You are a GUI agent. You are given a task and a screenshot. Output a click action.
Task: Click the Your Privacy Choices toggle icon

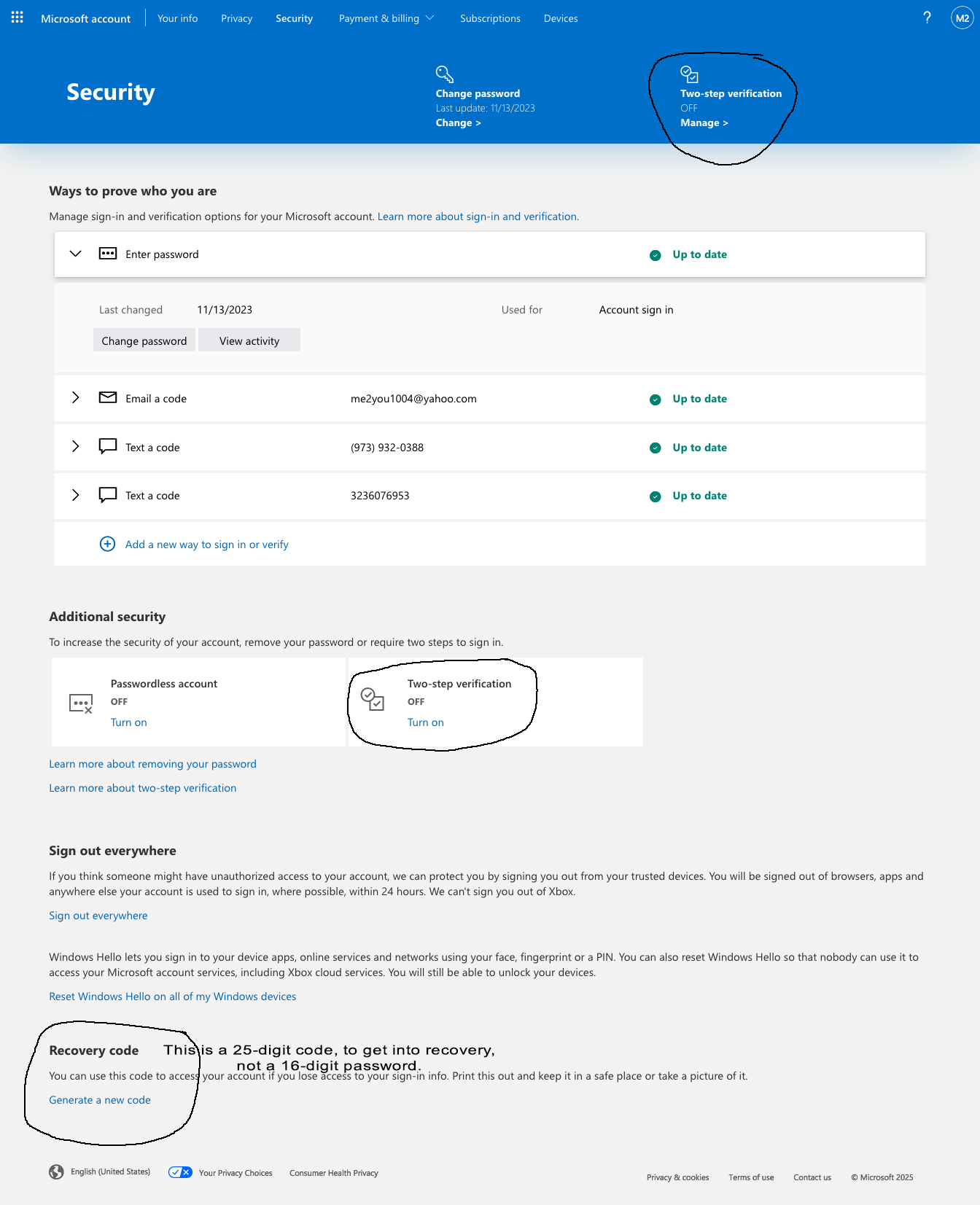pyautogui.click(x=180, y=1172)
